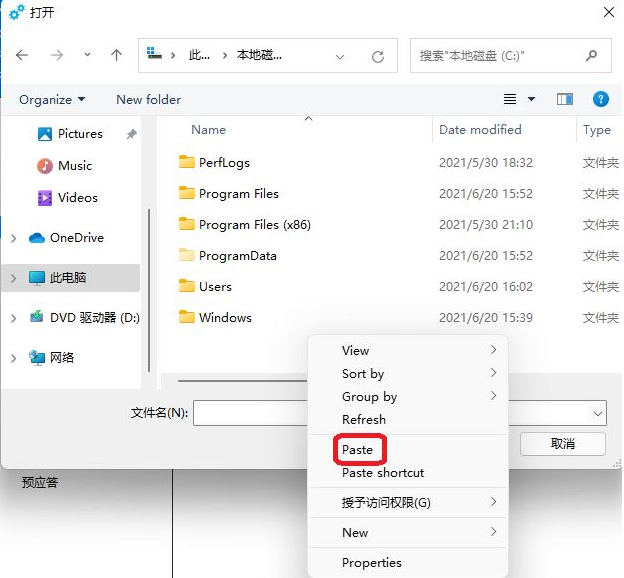
Task: Toggle the preview pane icon
Action: click(565, 99)
